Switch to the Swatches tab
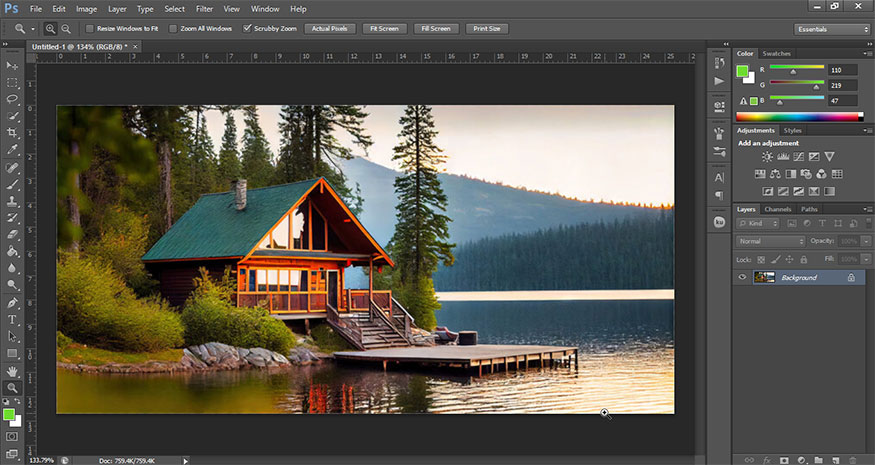The height and width of the screenshot is (465, 875). (x=776, y=53)
